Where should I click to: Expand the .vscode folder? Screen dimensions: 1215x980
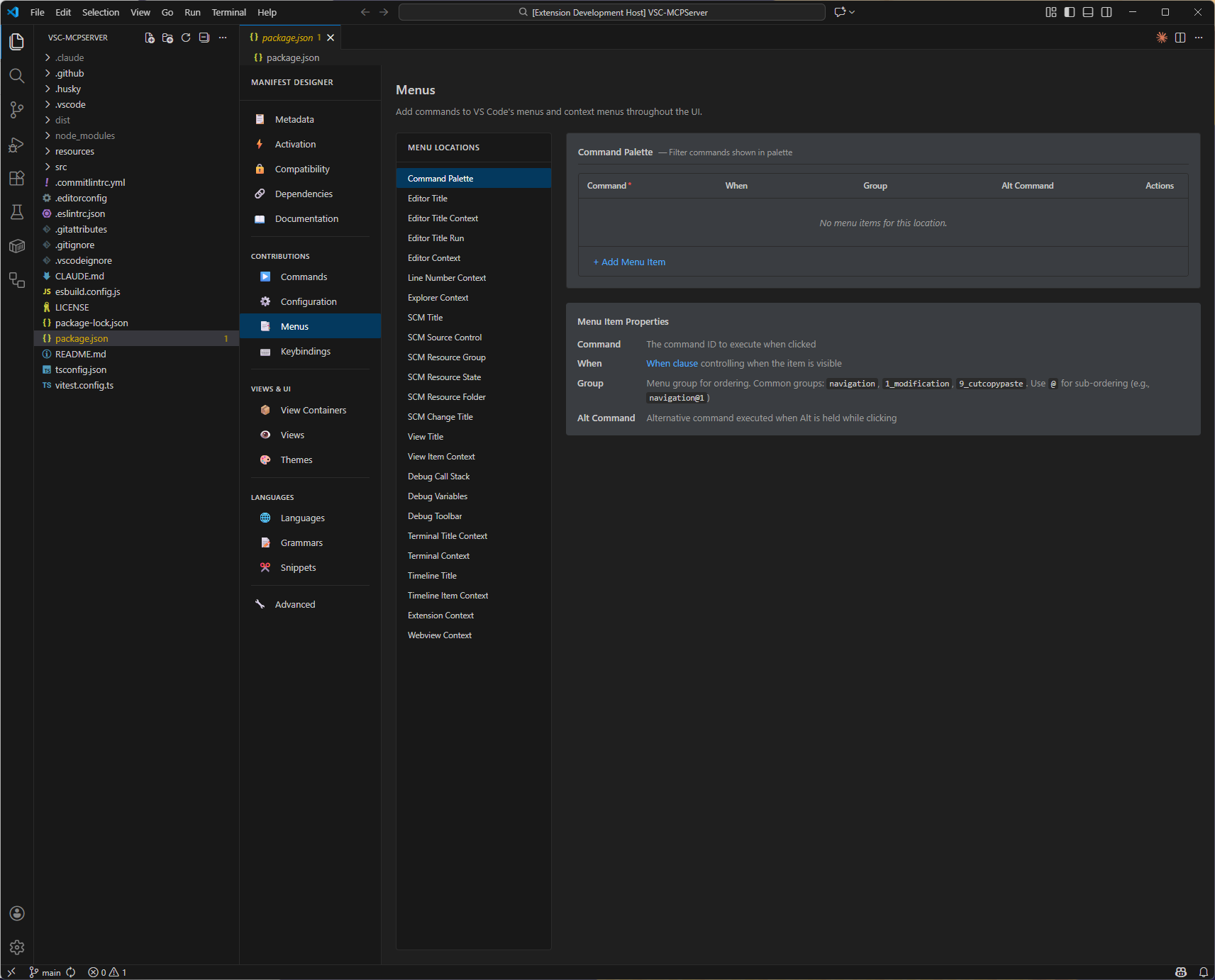[136, 104]
